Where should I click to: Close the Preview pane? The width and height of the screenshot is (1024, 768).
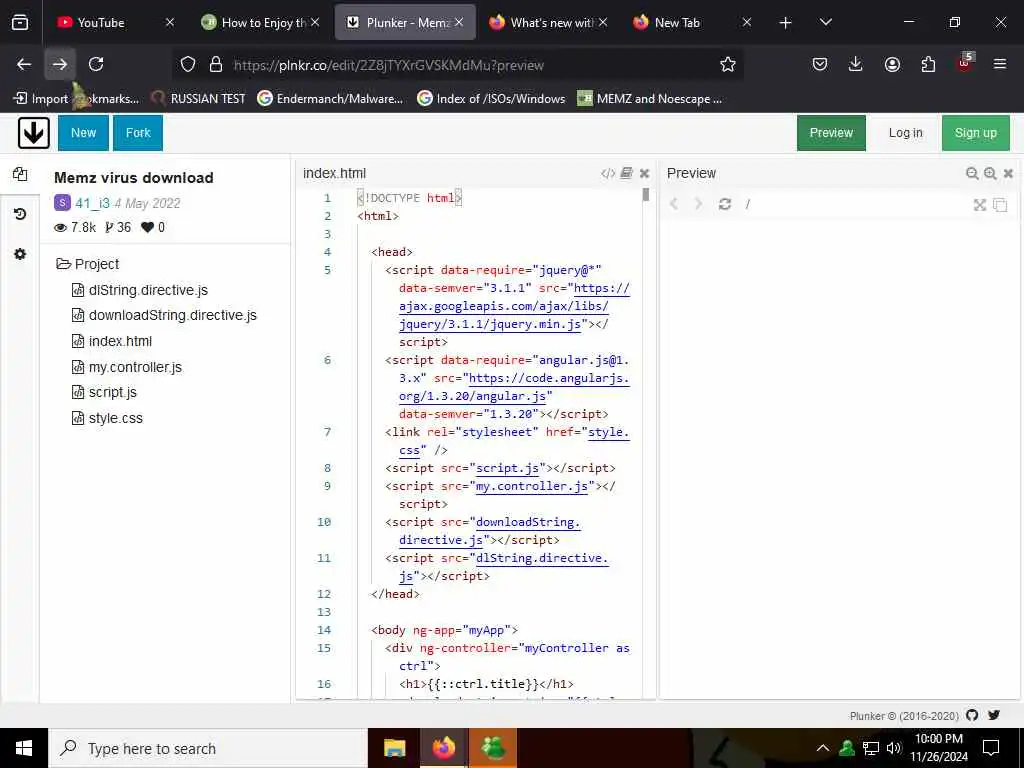coord(1008,174)
